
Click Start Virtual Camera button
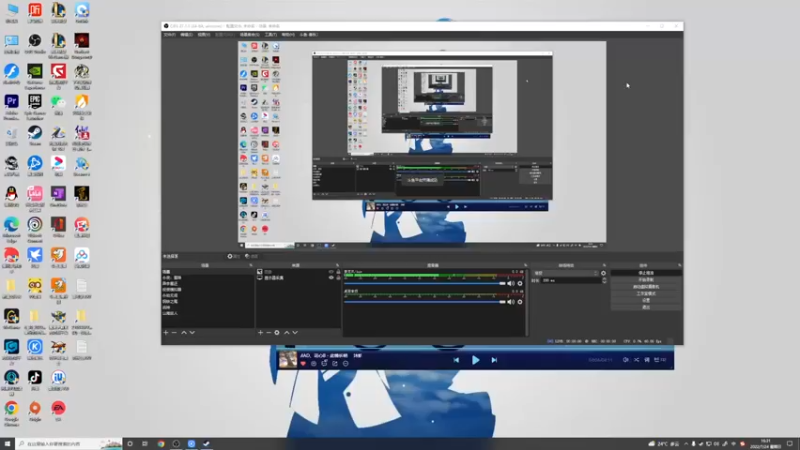(646, 287)
